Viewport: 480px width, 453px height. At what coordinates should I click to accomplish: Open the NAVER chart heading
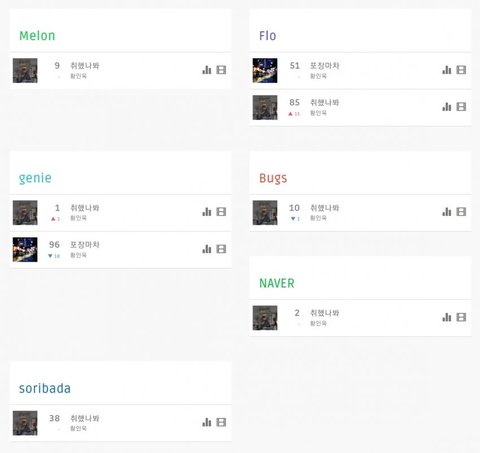coord(277,283)
